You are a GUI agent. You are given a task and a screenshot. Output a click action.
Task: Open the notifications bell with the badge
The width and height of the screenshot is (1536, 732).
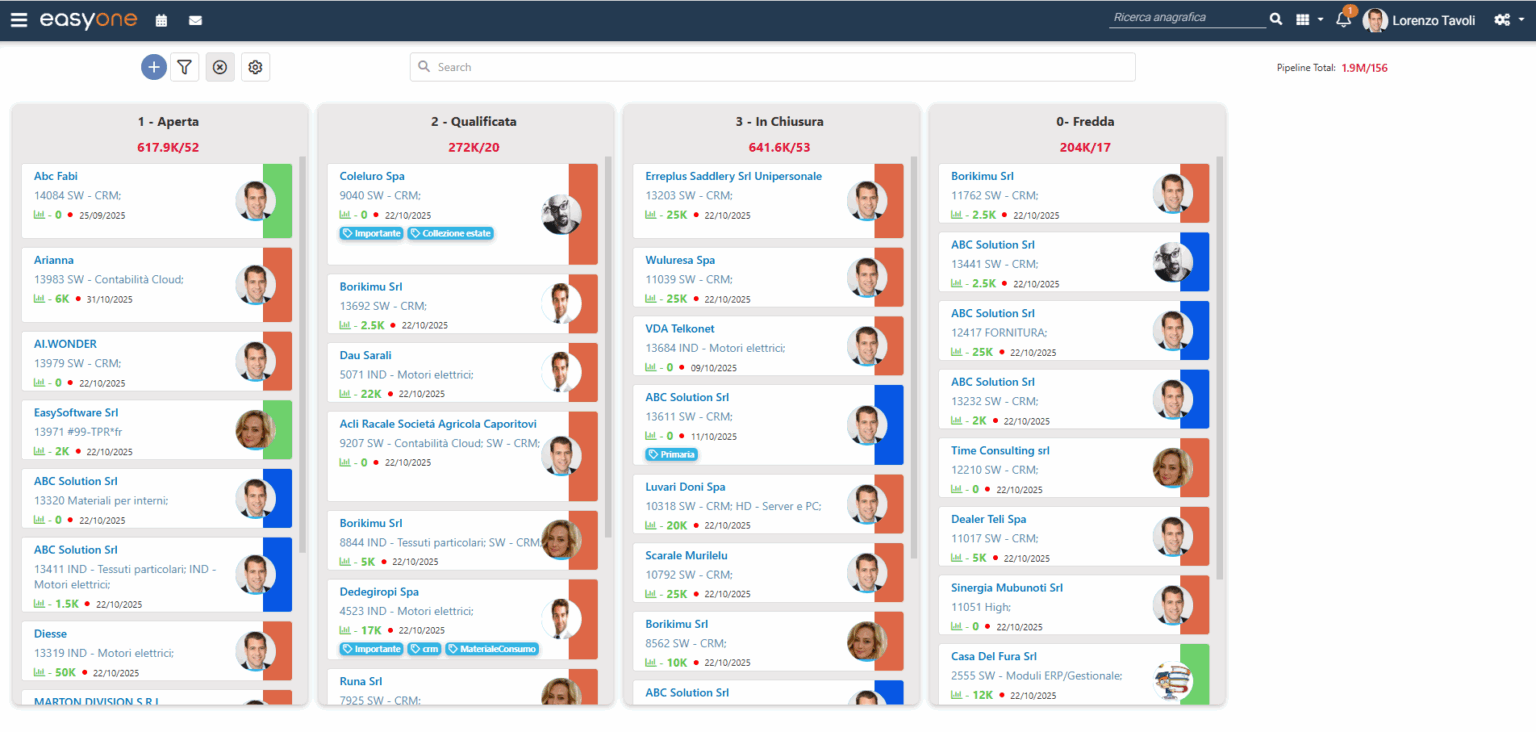1341,20
